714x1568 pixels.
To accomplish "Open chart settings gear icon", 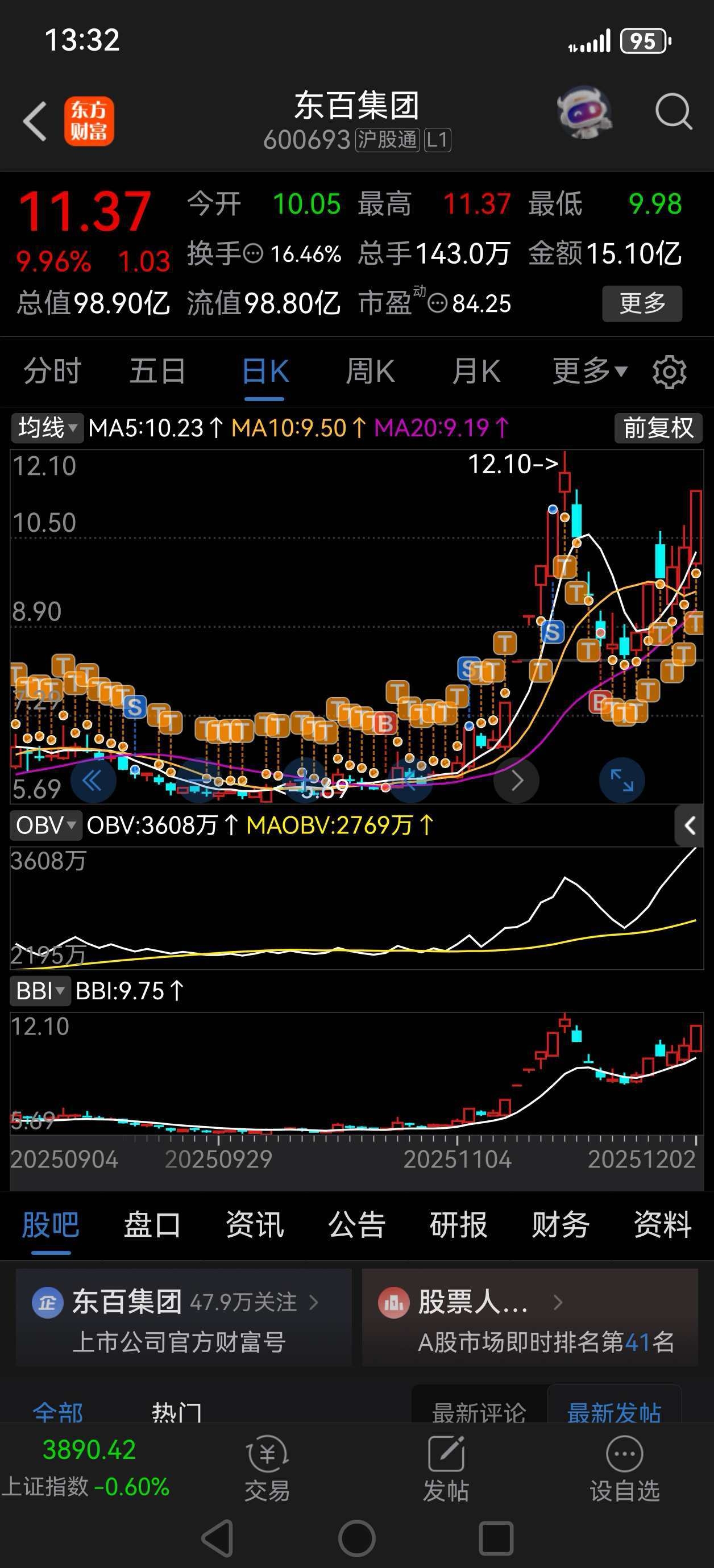I will click(669, 372).
